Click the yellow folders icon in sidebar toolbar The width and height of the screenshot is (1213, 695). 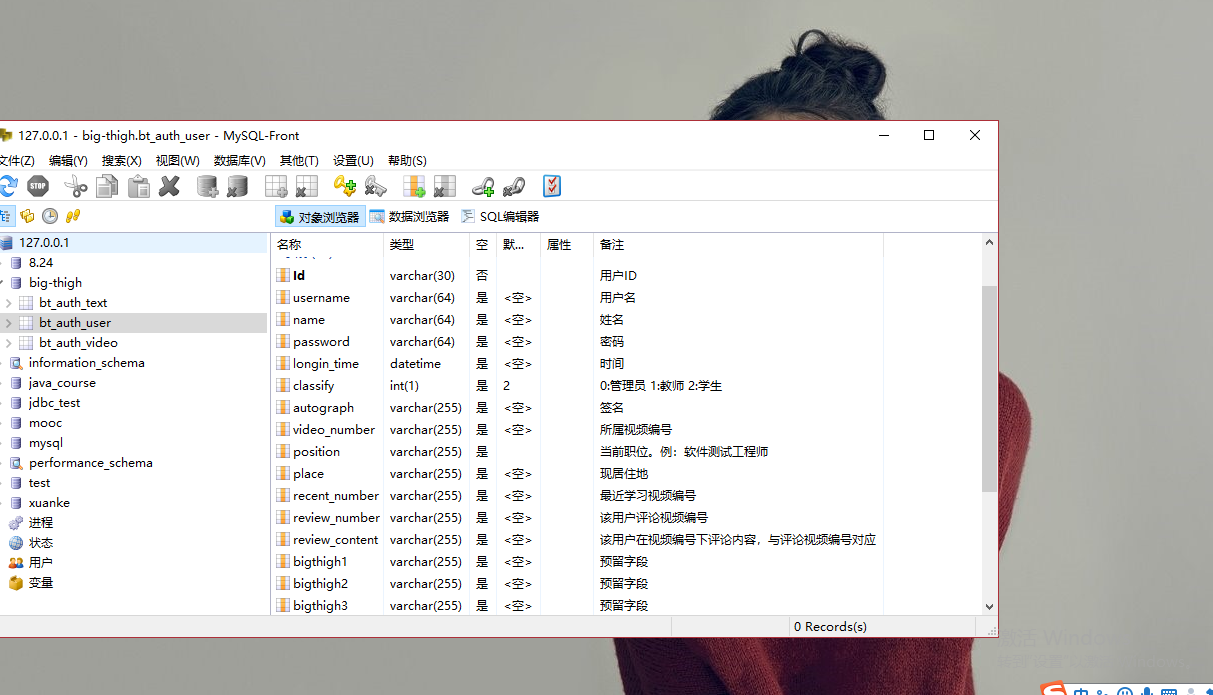click(x=27, y=216)
